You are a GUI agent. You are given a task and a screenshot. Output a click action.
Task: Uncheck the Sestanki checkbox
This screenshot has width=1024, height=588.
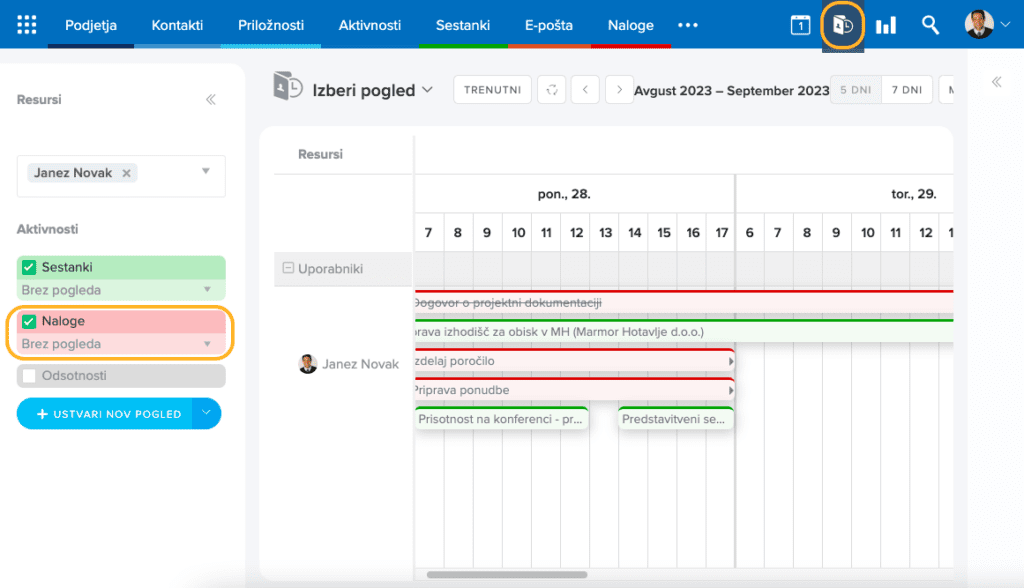(29, 268)
